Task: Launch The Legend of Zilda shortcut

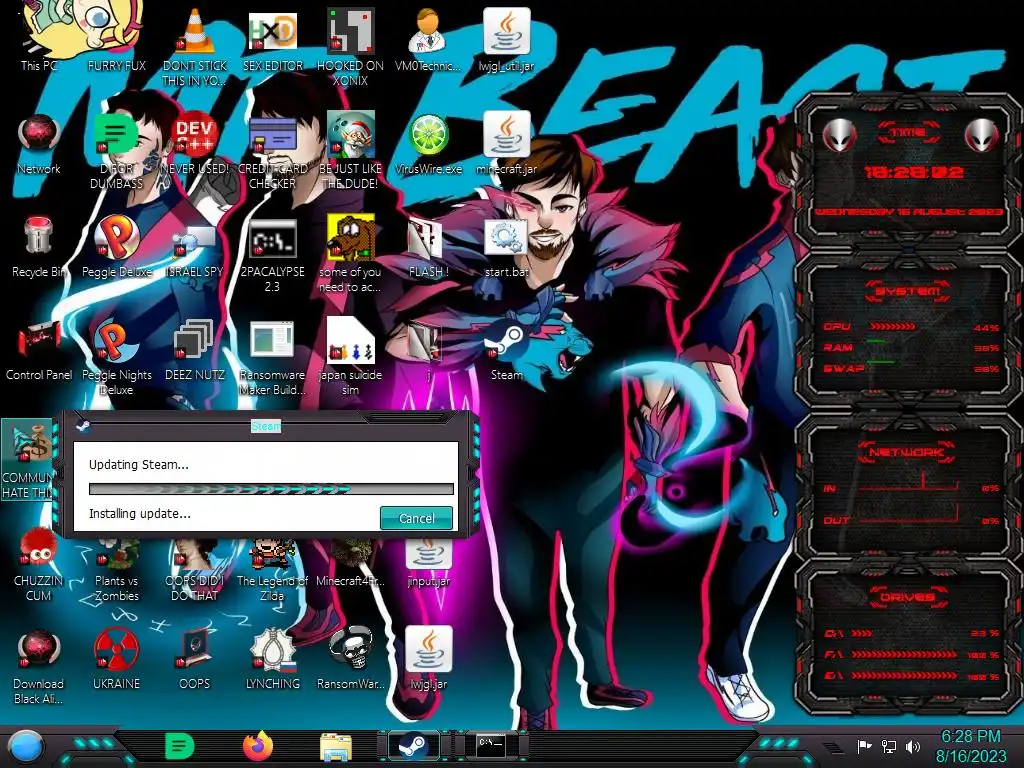Action: (x=272, y=567)
